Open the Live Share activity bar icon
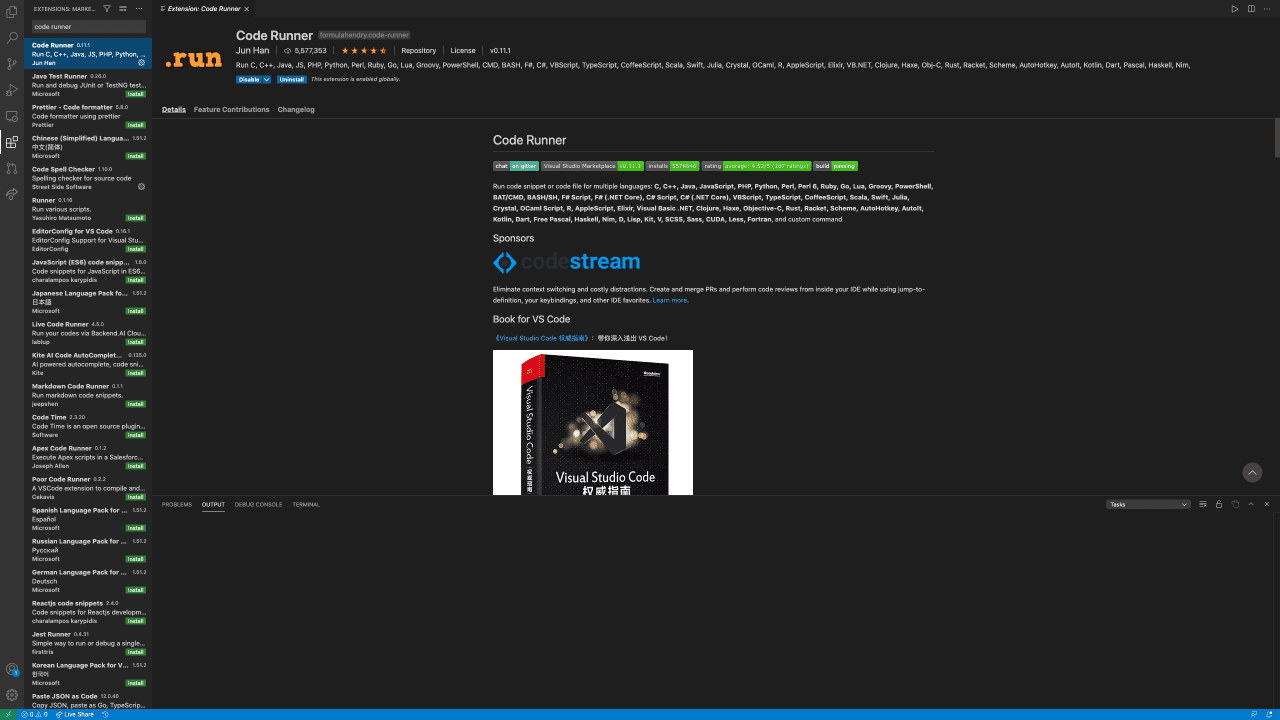This screenshot has height=720, width=1280. [12, 194]
